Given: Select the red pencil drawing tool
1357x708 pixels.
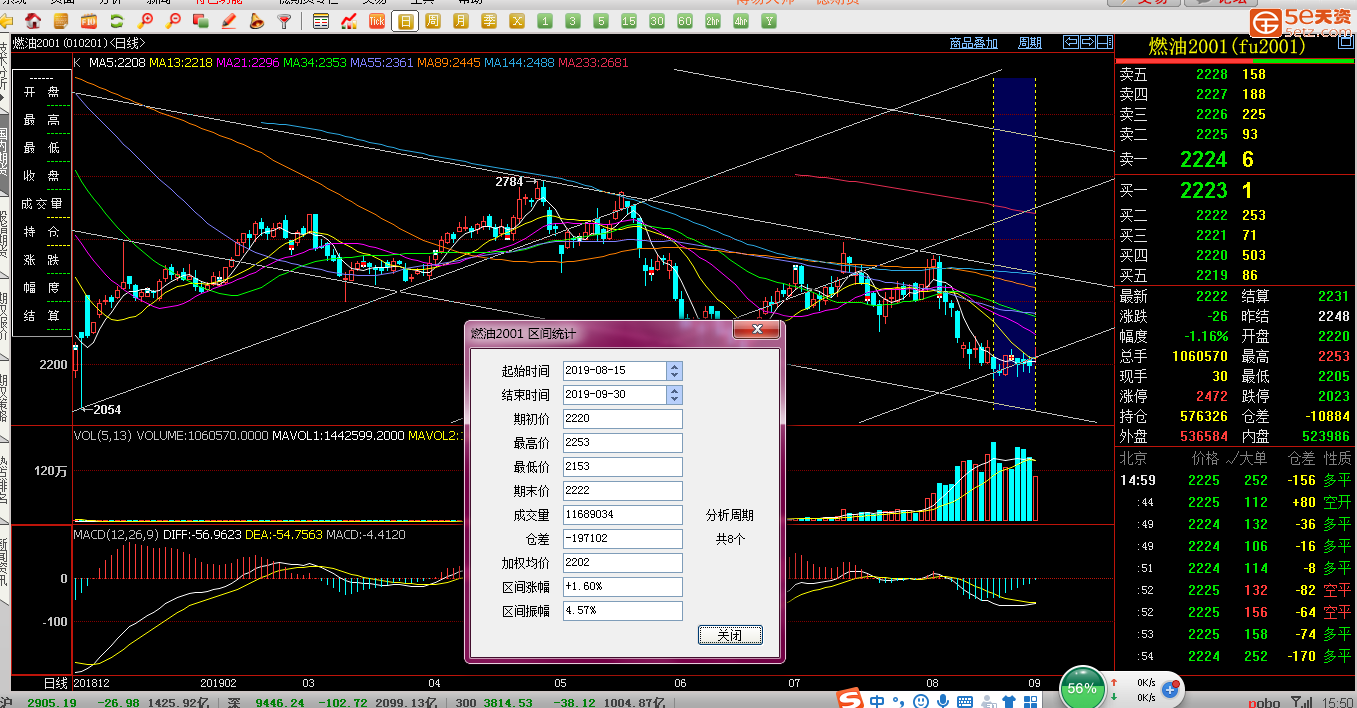Looking at the screenshot, I should tap(229, 21).
